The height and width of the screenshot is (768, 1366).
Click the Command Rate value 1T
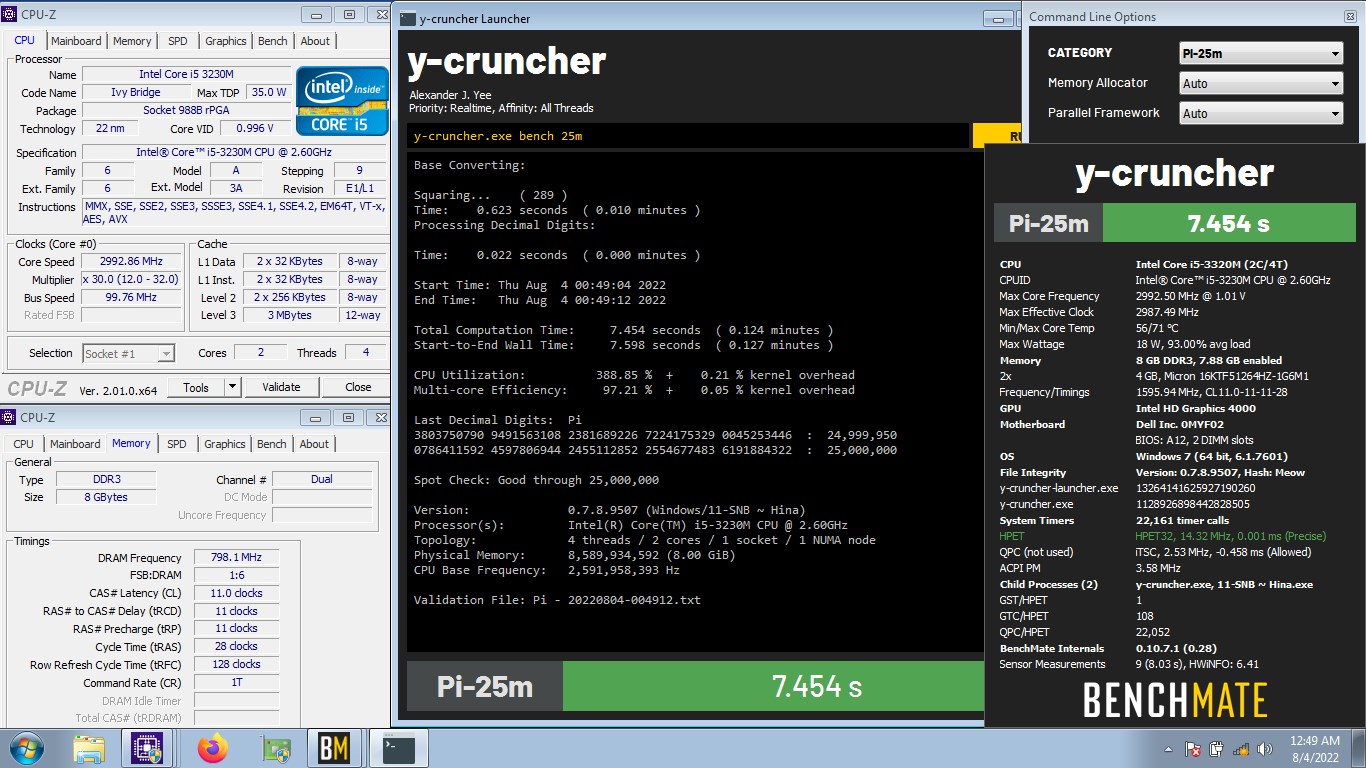tap(237, 682)
